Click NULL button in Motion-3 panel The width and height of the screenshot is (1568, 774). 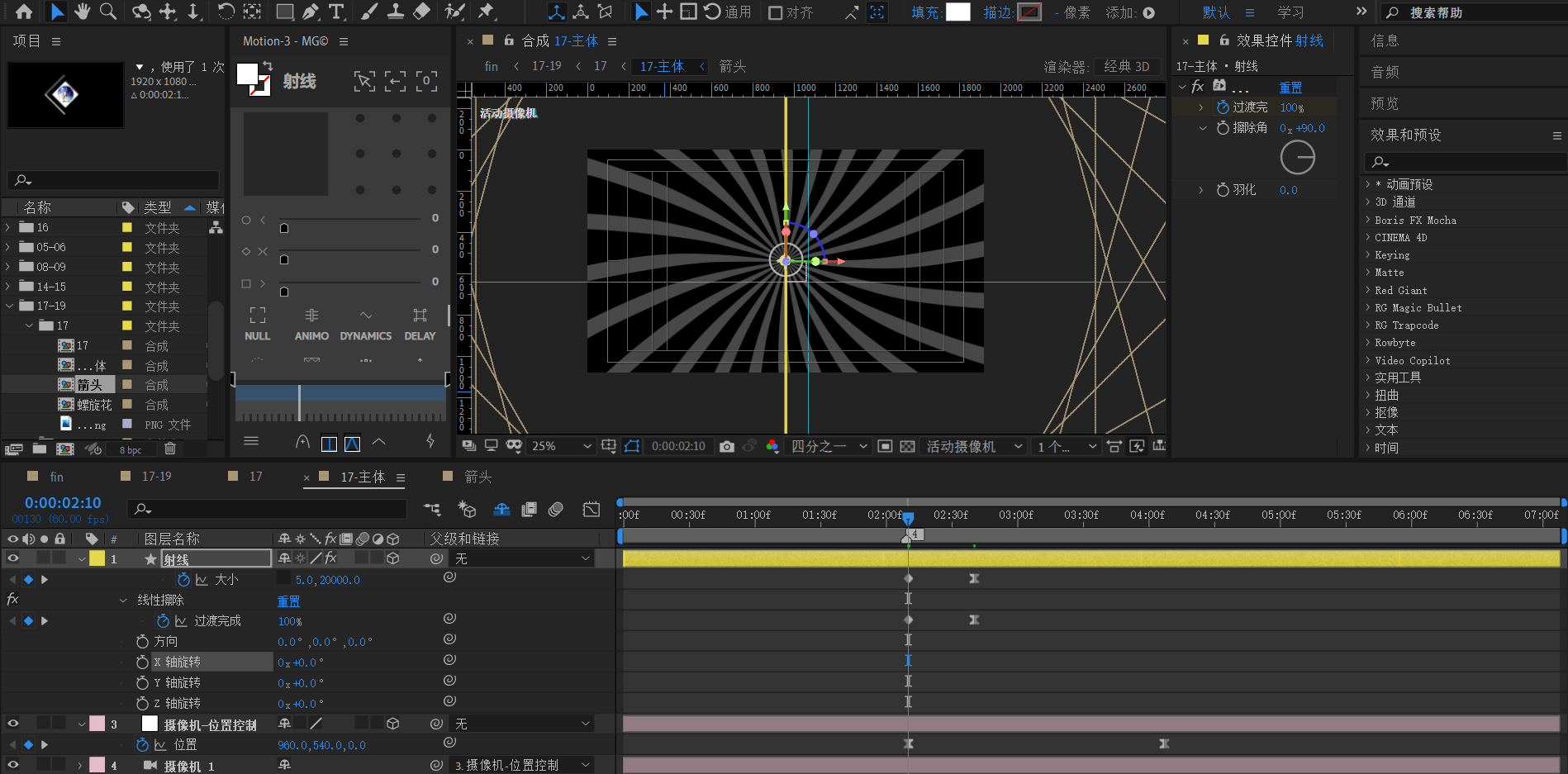tap(258, 325)
